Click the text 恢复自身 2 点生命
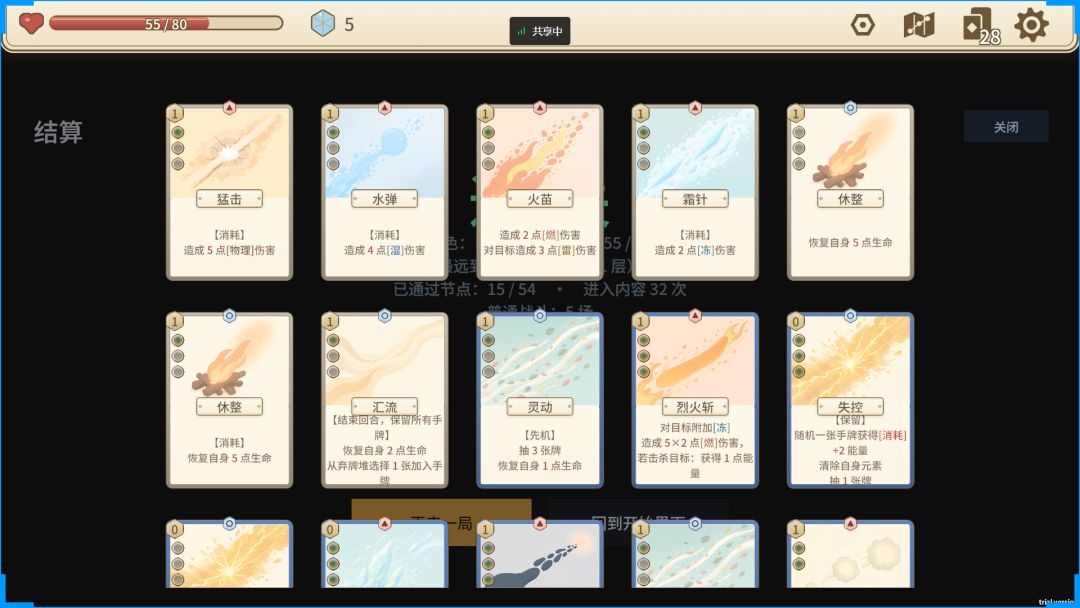Image resolution: width=1080 pixels, height=608 pixels. click(384, 450)
